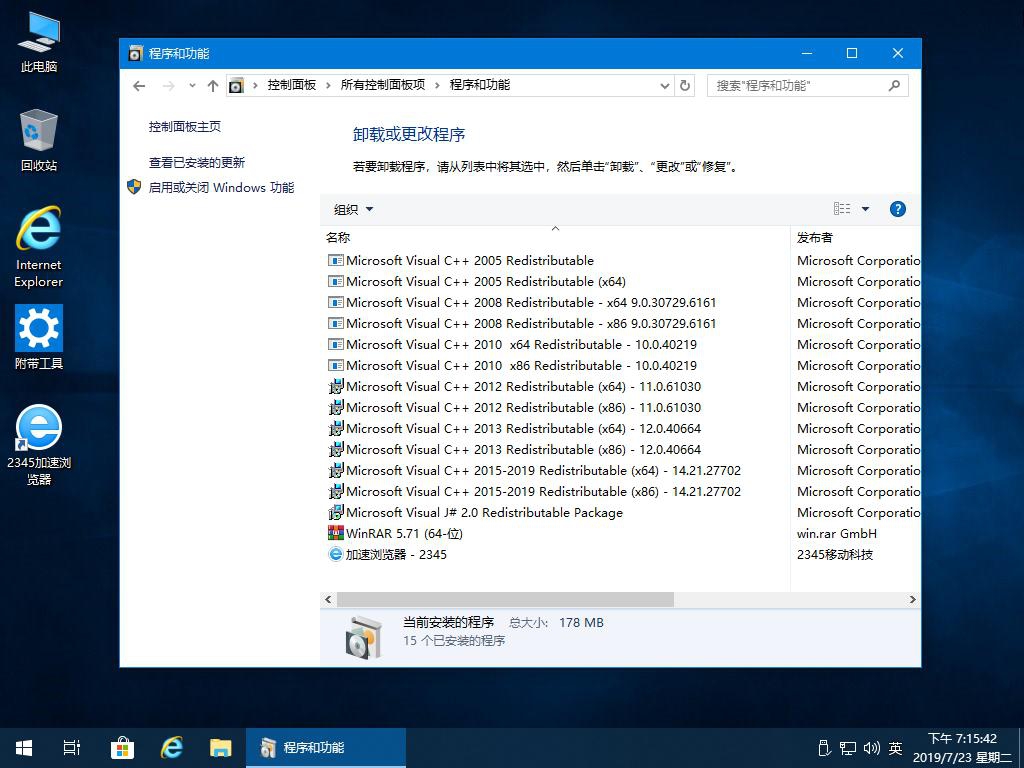
Task: Expand chevron after 控制面板 in breadcrumb
Action: pyautogui.click(x=328, y=86)
